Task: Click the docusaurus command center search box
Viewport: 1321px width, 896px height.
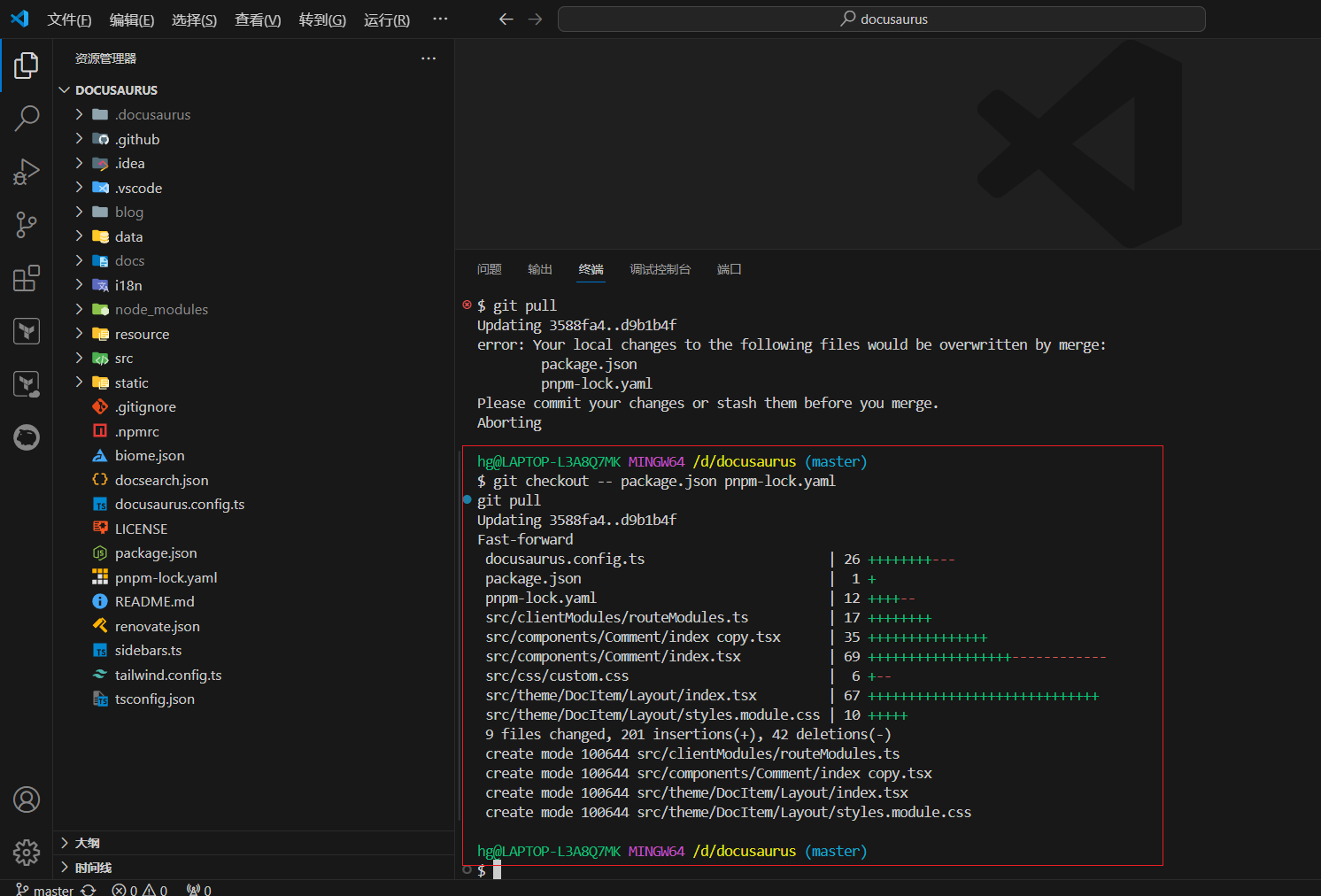Action: click(x=882, y=19)
